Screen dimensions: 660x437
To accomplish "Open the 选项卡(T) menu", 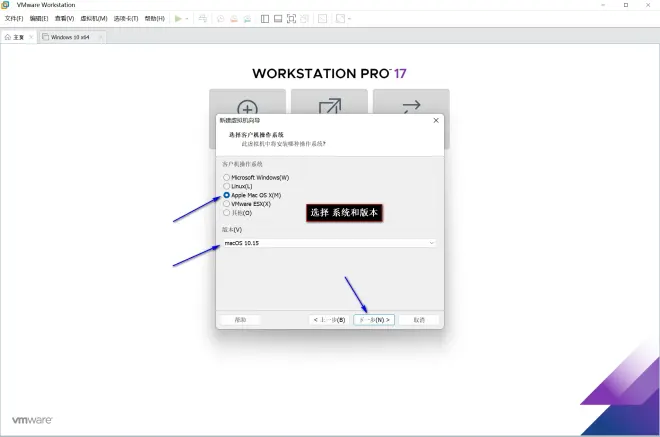I will click(x=126, y=19).
